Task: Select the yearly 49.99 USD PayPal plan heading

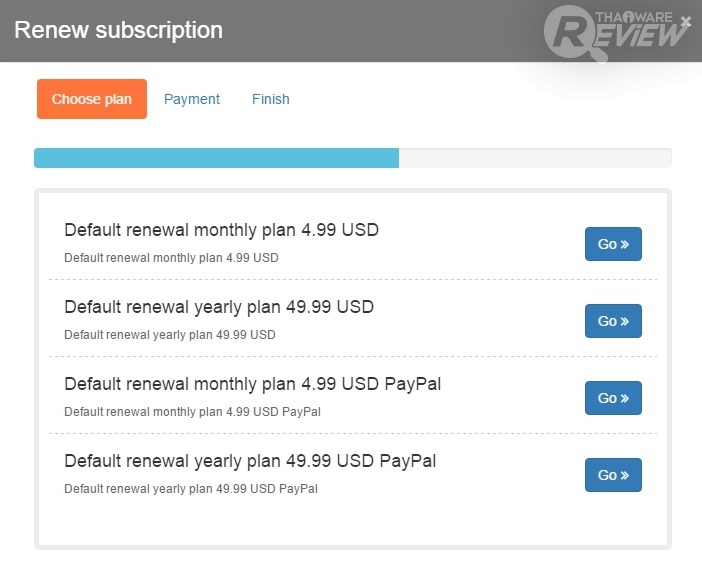Action: tap(250, 461)
